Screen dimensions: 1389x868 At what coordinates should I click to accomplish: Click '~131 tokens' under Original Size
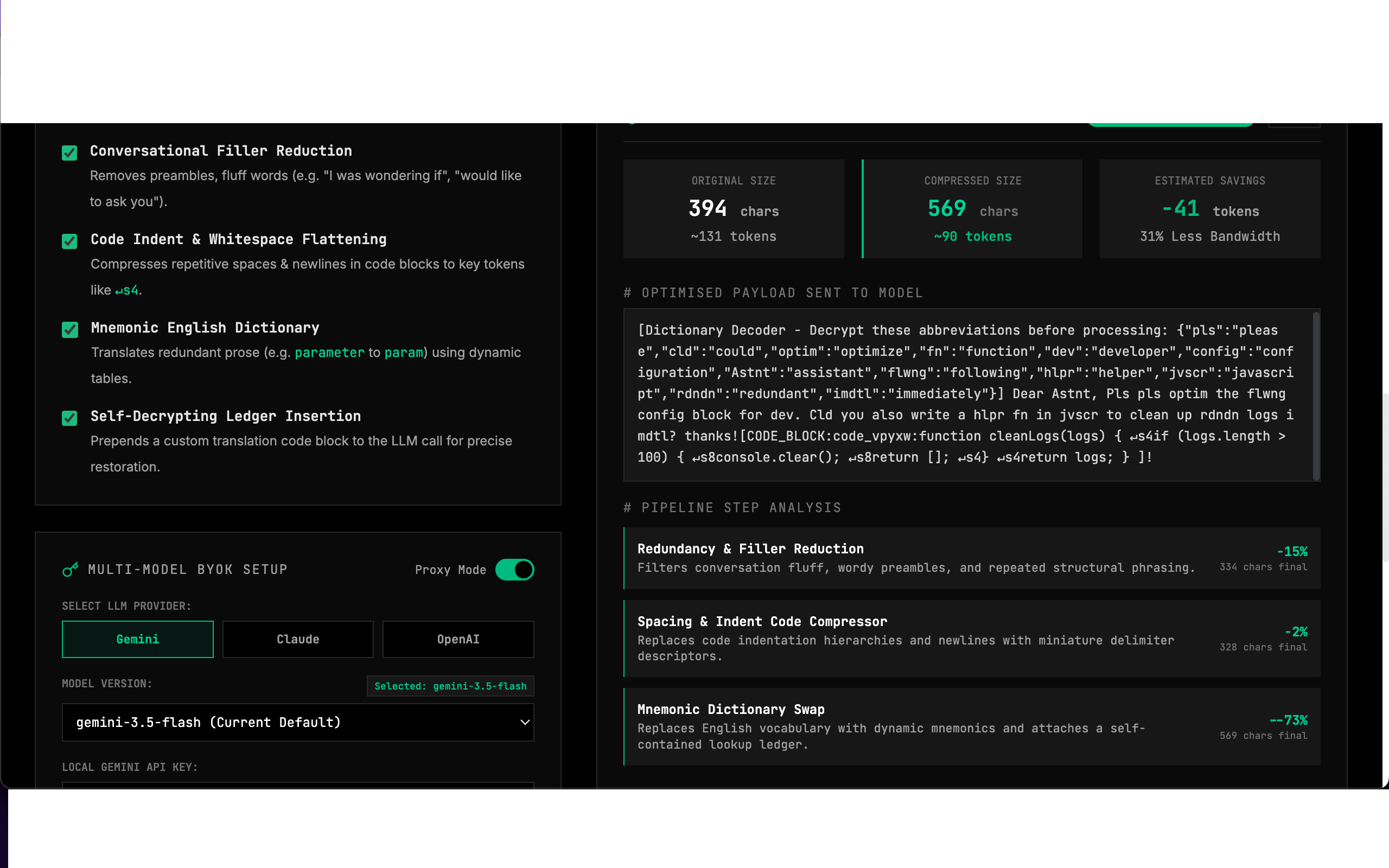(734, 237)
